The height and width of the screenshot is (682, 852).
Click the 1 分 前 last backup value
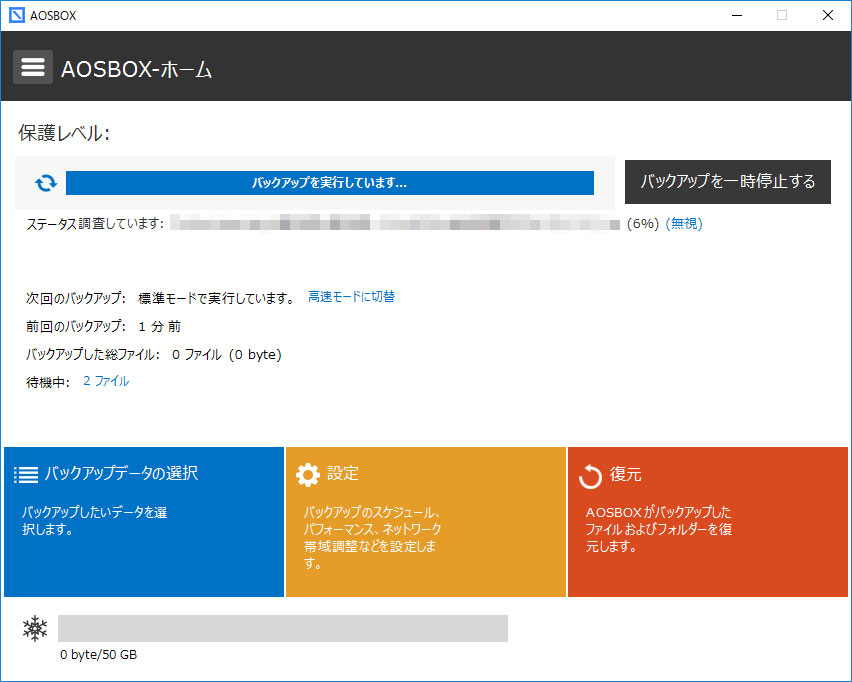pyautogui.click(x=160, y=327)
